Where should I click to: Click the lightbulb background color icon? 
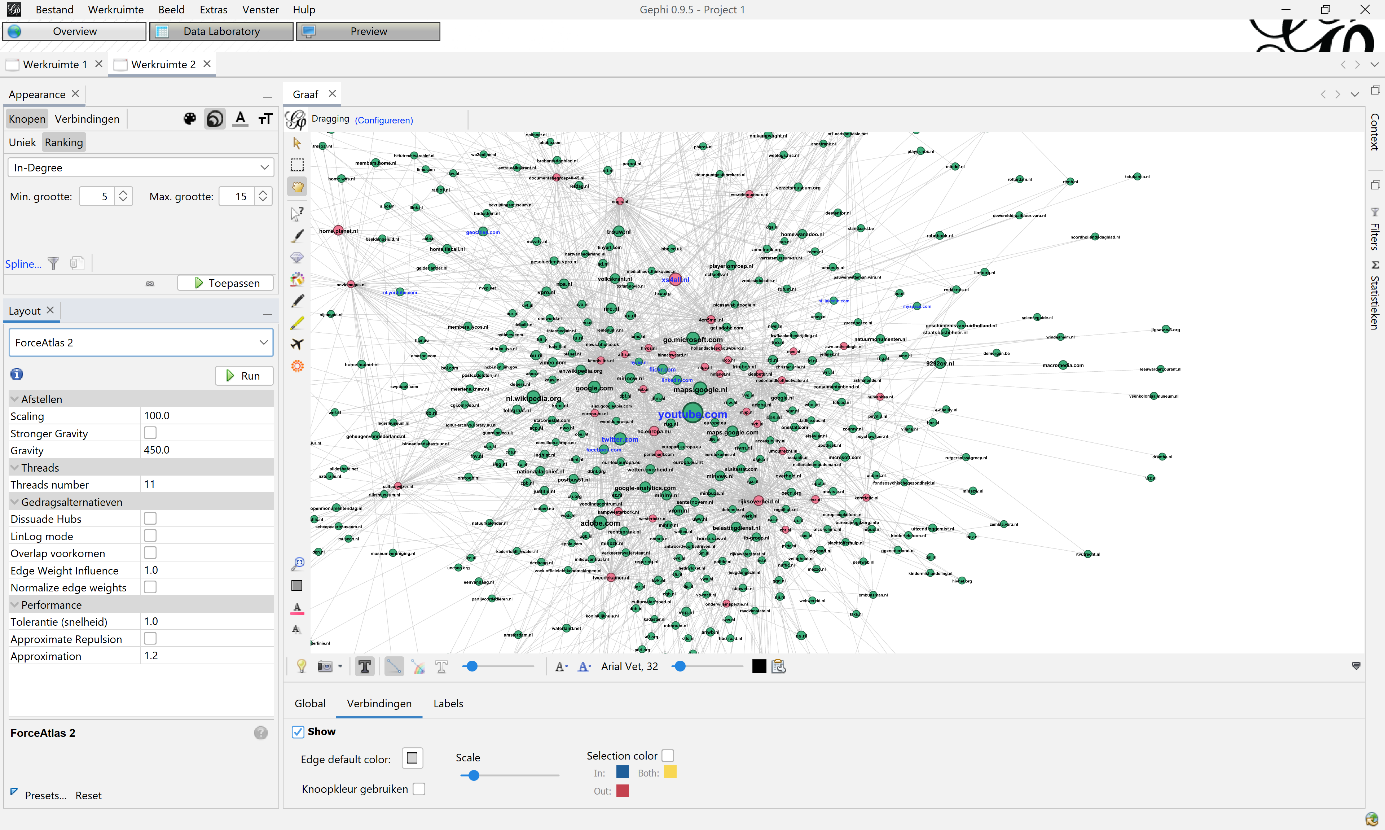coord(300,667)
